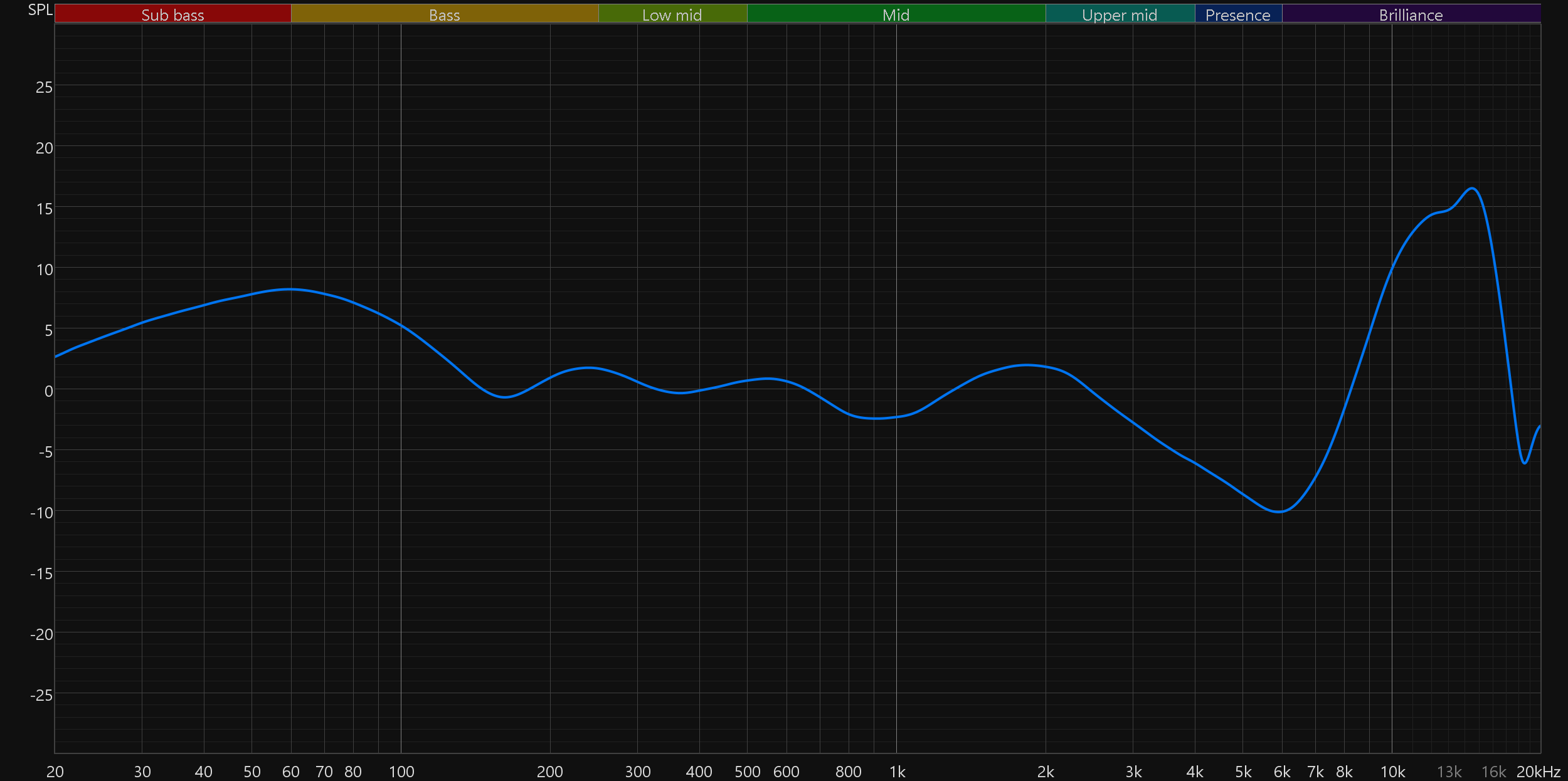The width and height of the screenshot is (1568, 781).
Task: Click the red Sub bass band label
Action: (x=172, y=14)
